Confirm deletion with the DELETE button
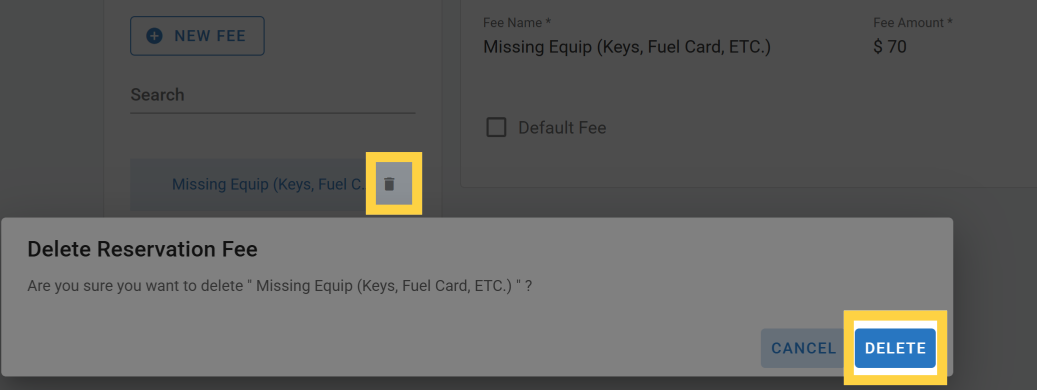Image resolution: width=1037 pixels, height=390 pixels. click(895, 348)
